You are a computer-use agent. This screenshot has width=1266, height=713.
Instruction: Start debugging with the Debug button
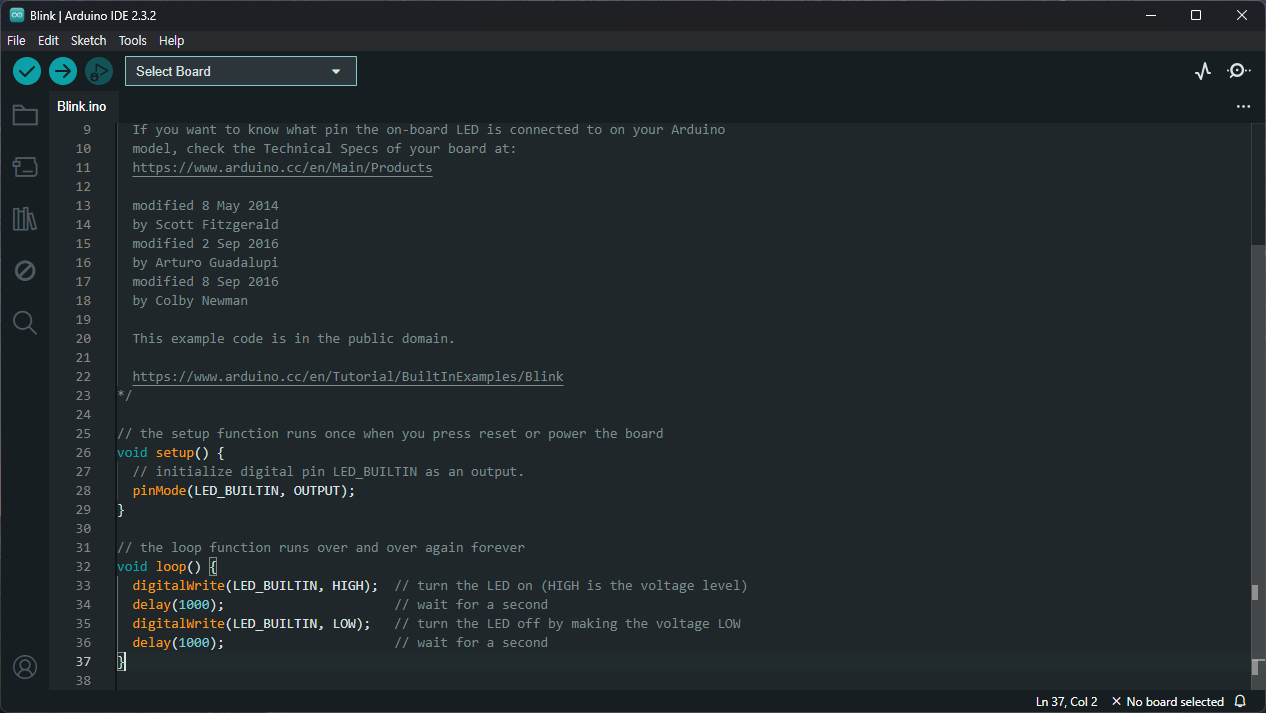click(98, 71)
